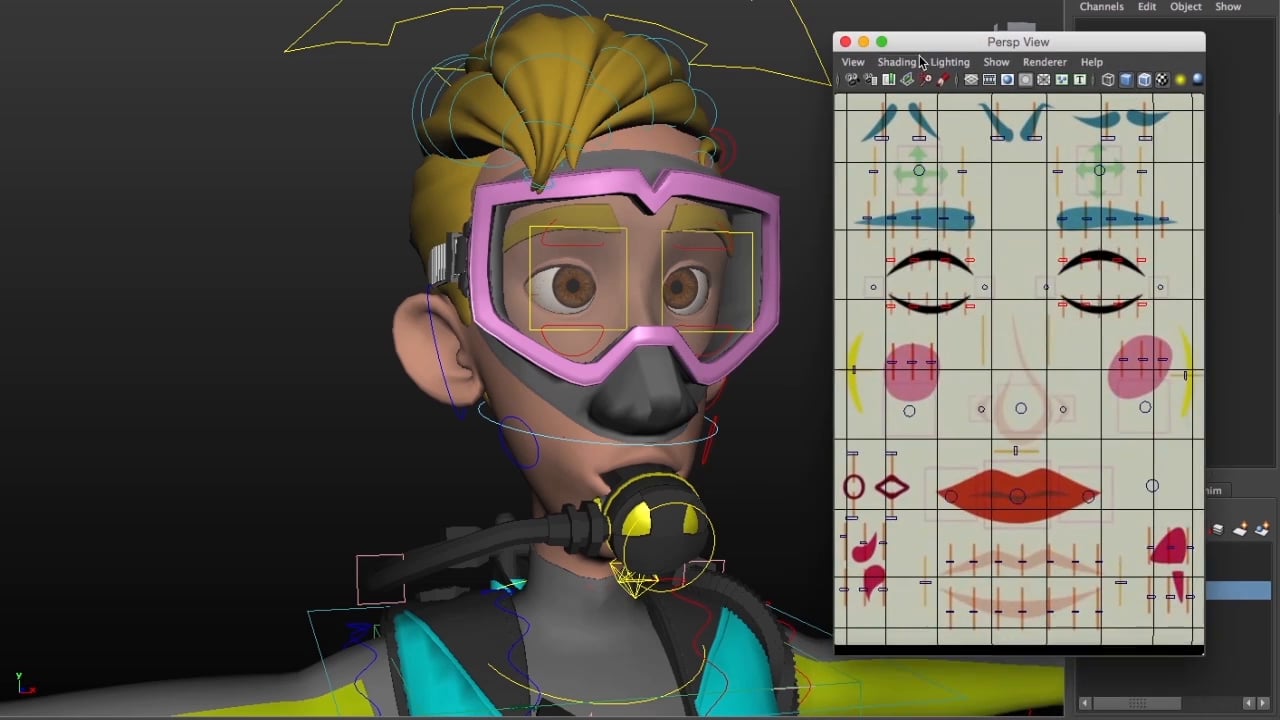Click the scrollbar left arrow in layer editor
1280x720 pixels.
(1085, 704)
